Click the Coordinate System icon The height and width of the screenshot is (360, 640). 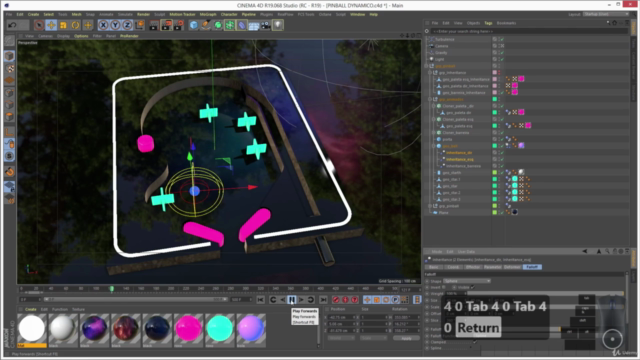click(140, 25)
